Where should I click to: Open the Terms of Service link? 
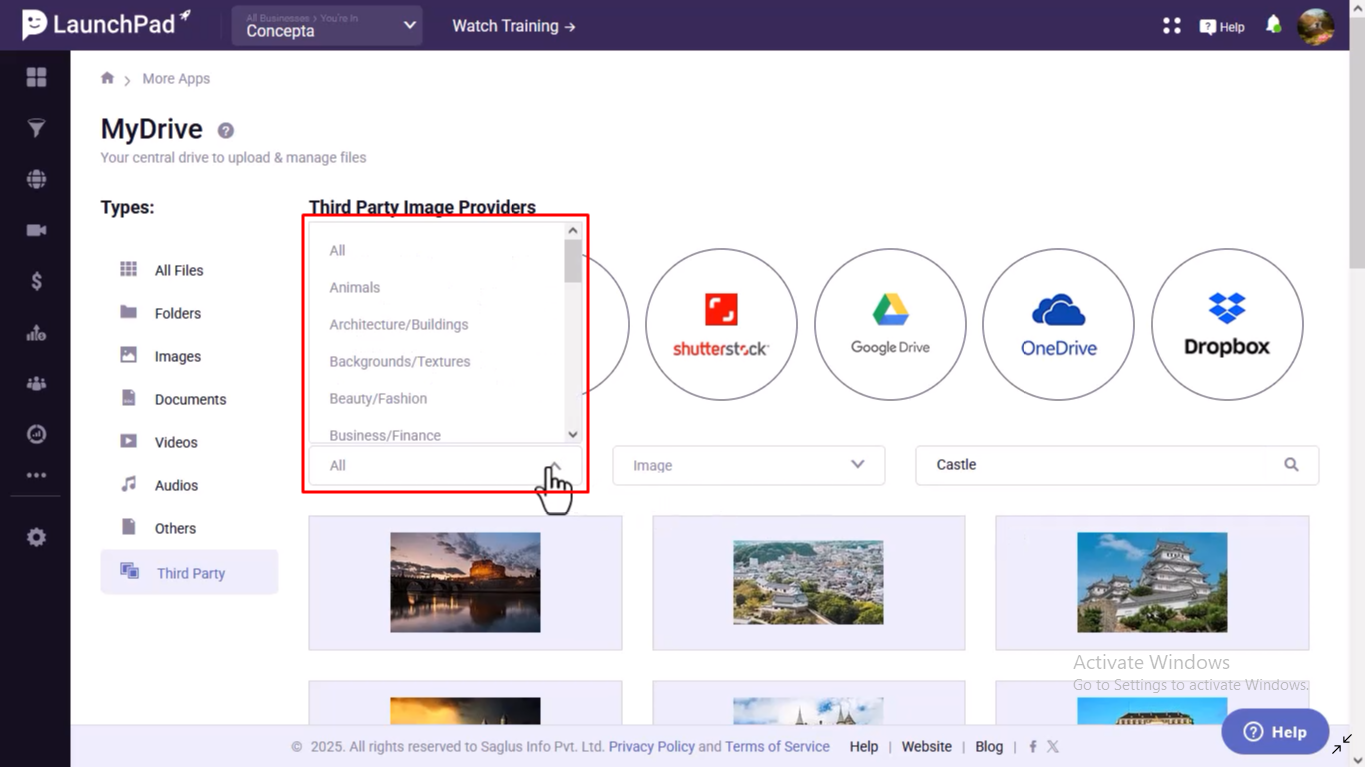coord(777,747)
